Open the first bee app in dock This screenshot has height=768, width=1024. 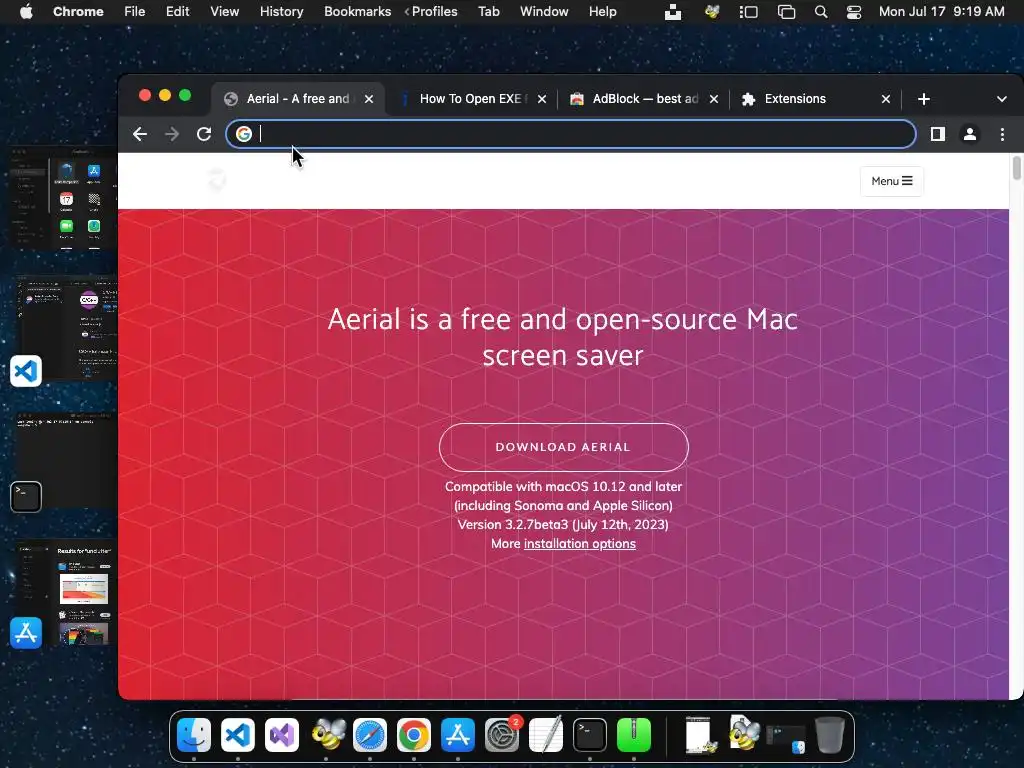(327, 735)
